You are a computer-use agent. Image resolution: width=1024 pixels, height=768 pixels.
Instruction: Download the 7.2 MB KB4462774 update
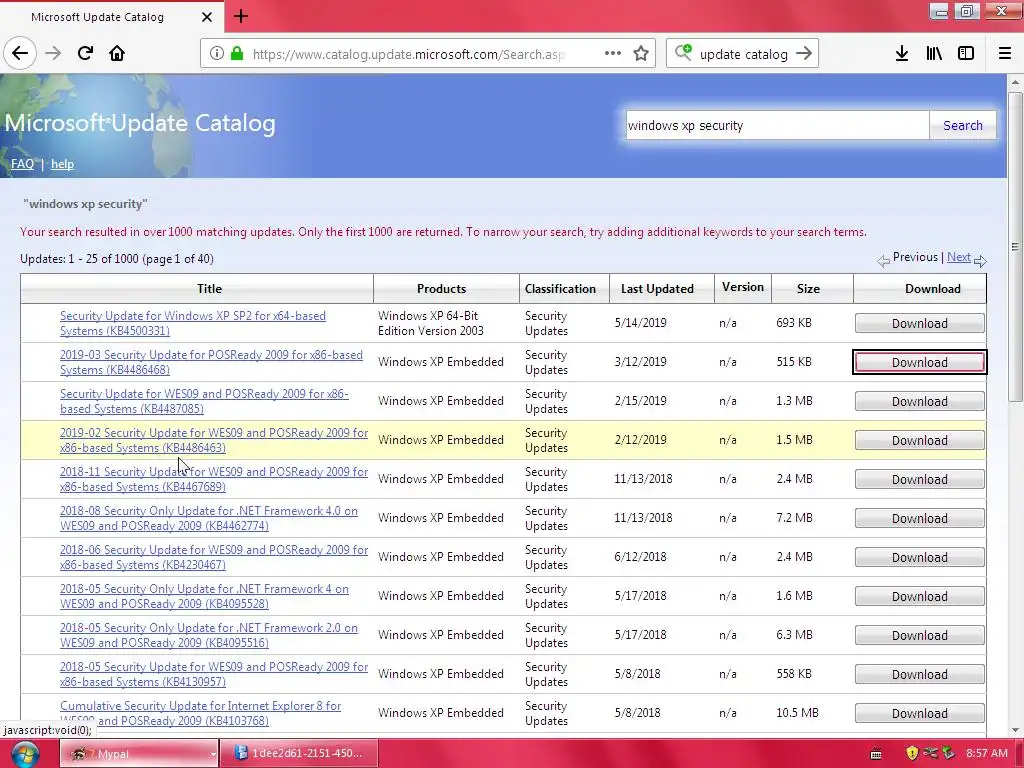920,519
